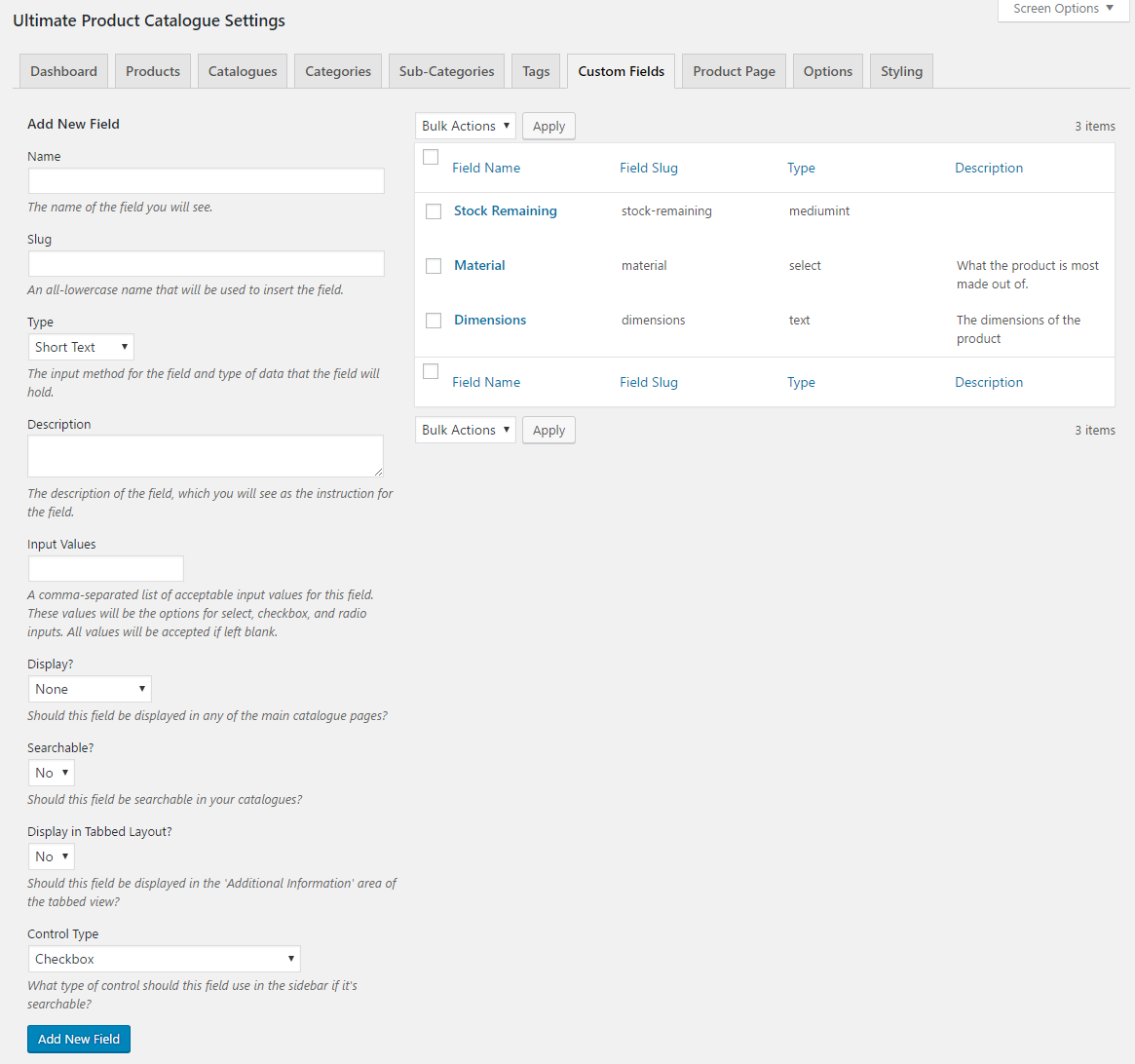Switch to the Products tab
Image resolution: width=1135 pixels, height=1064 pixels.
[x=153, y=71]
